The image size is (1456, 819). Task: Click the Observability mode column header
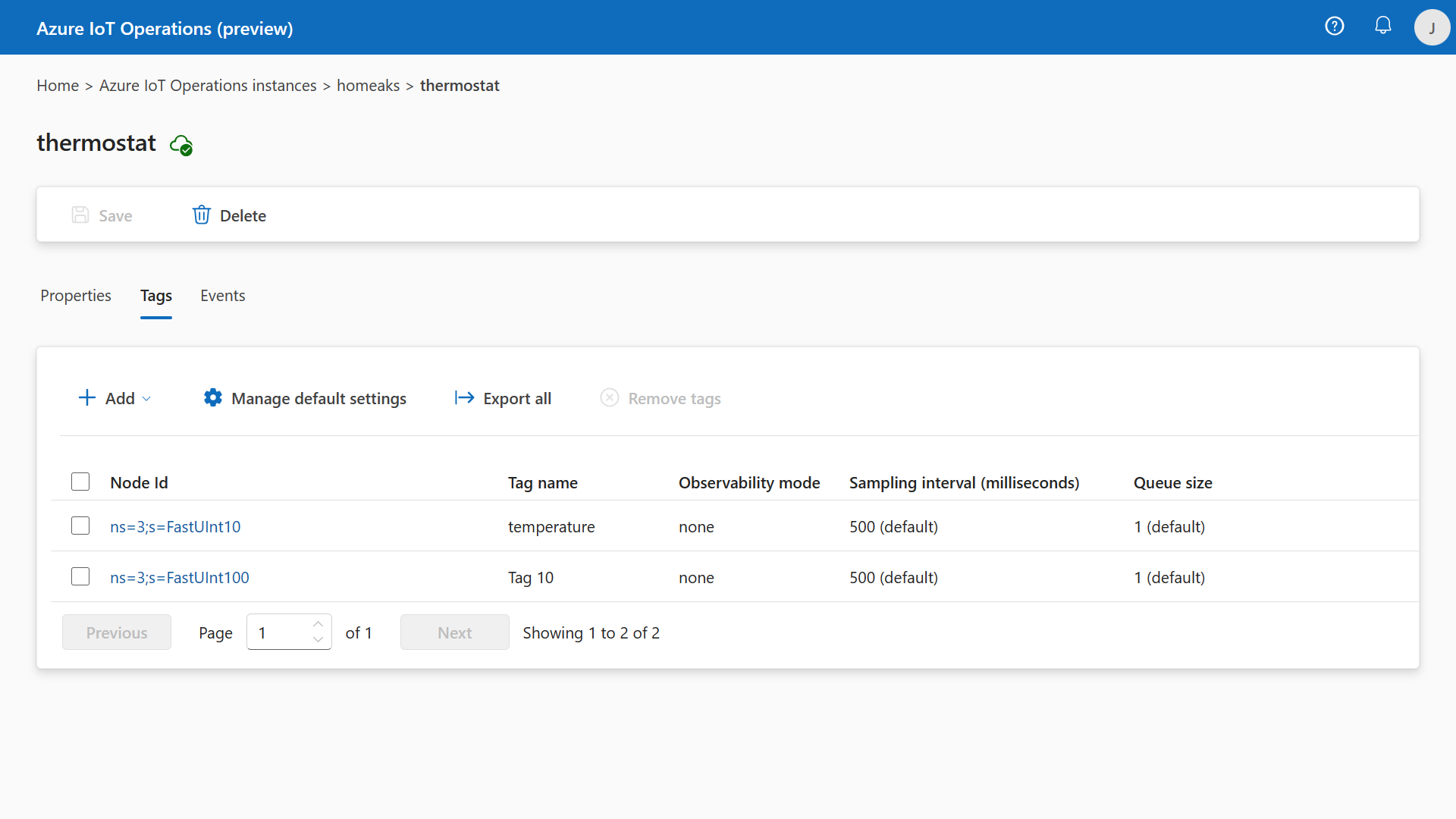point(749,483)
